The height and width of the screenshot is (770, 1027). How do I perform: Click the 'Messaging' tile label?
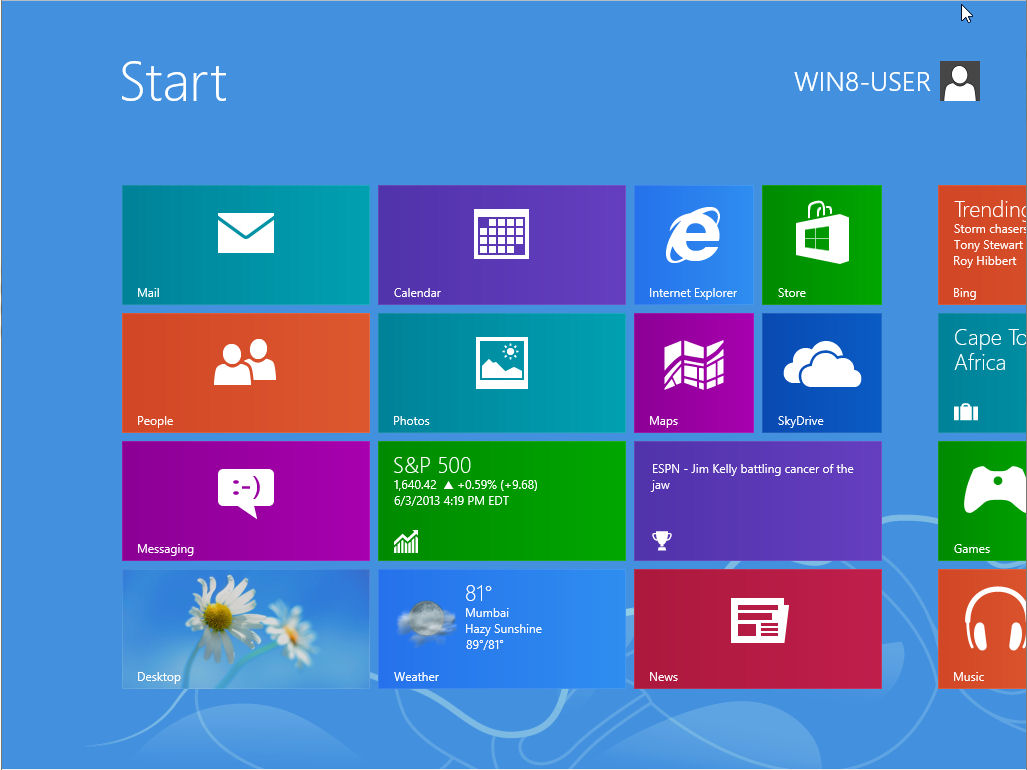coord(165,549)
